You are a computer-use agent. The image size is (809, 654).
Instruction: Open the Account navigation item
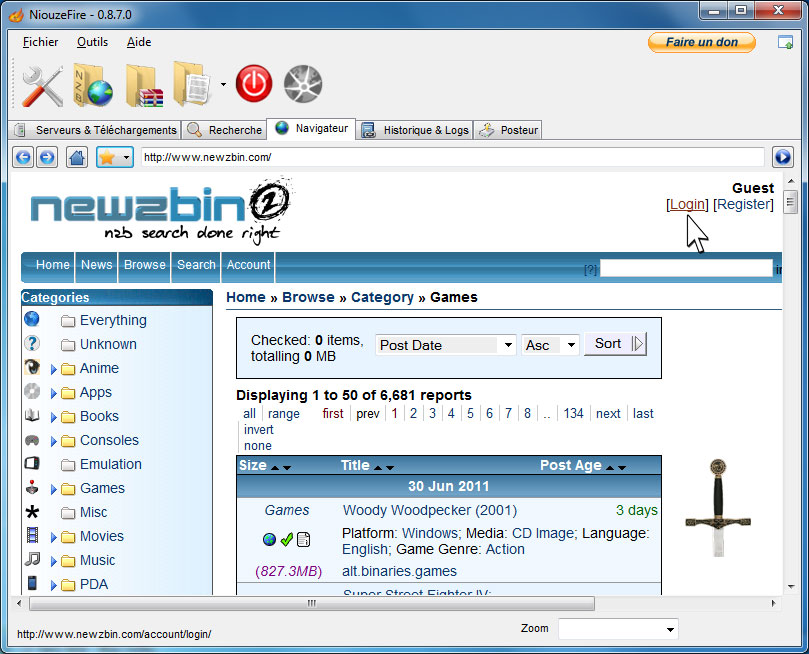pos(248,265)
